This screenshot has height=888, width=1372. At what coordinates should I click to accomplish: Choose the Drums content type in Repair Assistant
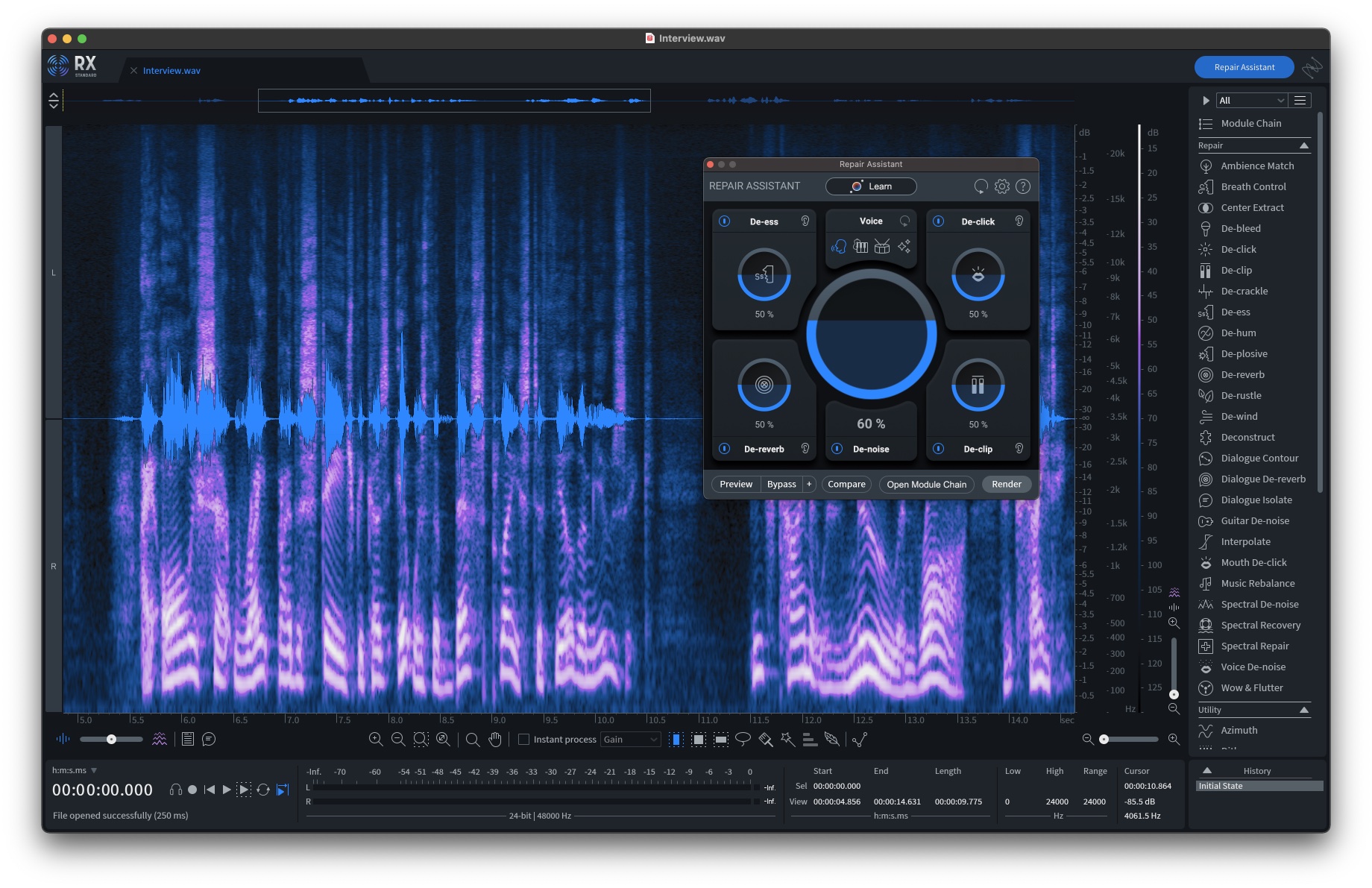[x=882, y=246]
